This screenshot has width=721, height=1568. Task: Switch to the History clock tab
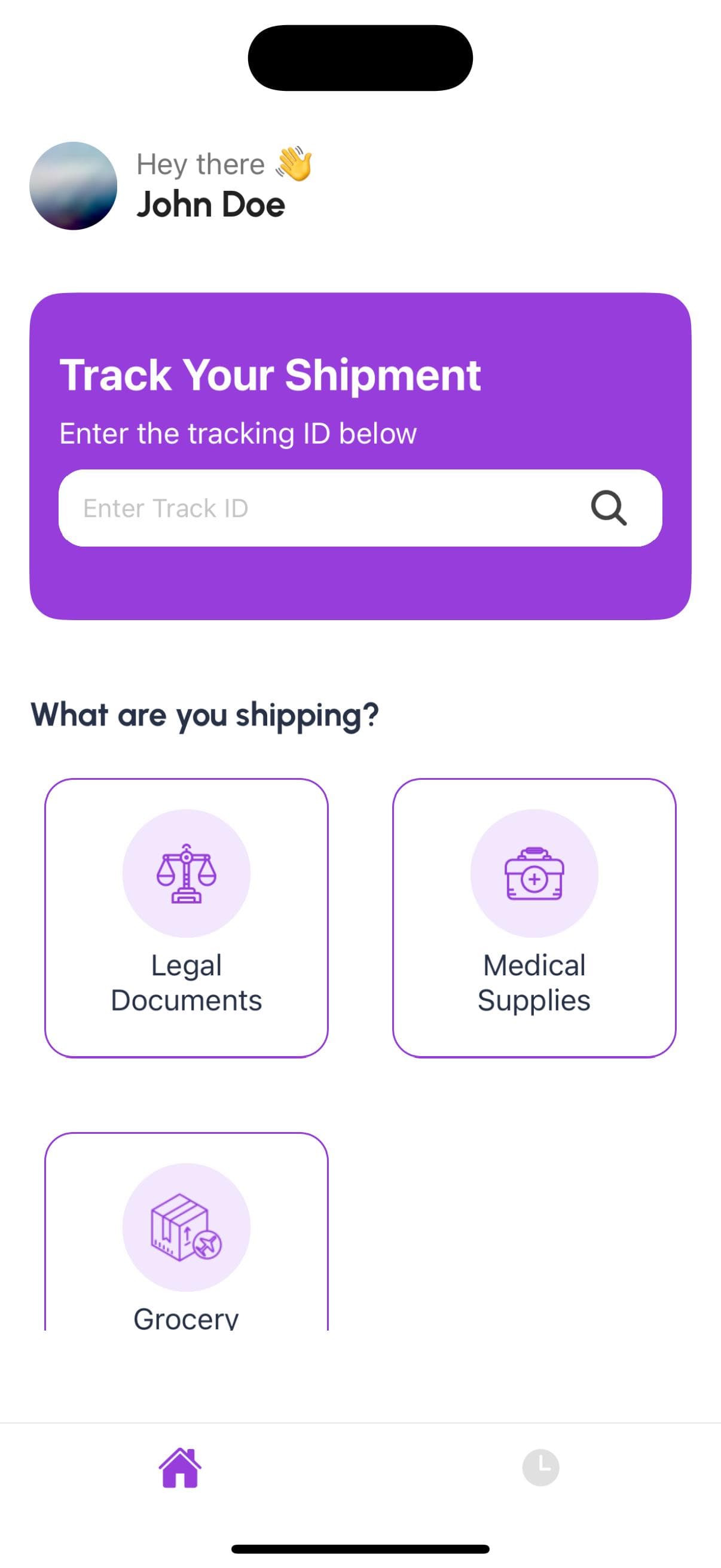pyautogui.click(x=540, y=1468)
